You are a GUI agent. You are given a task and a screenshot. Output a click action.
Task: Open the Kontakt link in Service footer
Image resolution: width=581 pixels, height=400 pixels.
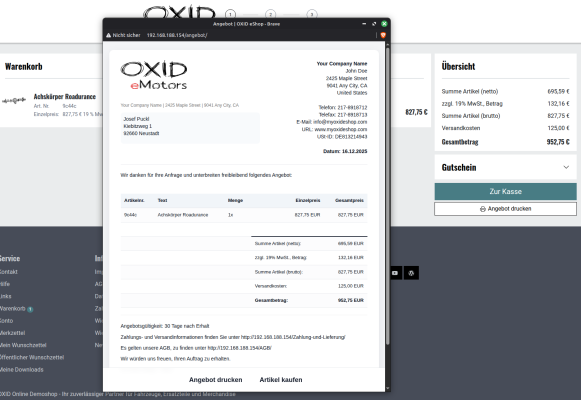(9, 272)
